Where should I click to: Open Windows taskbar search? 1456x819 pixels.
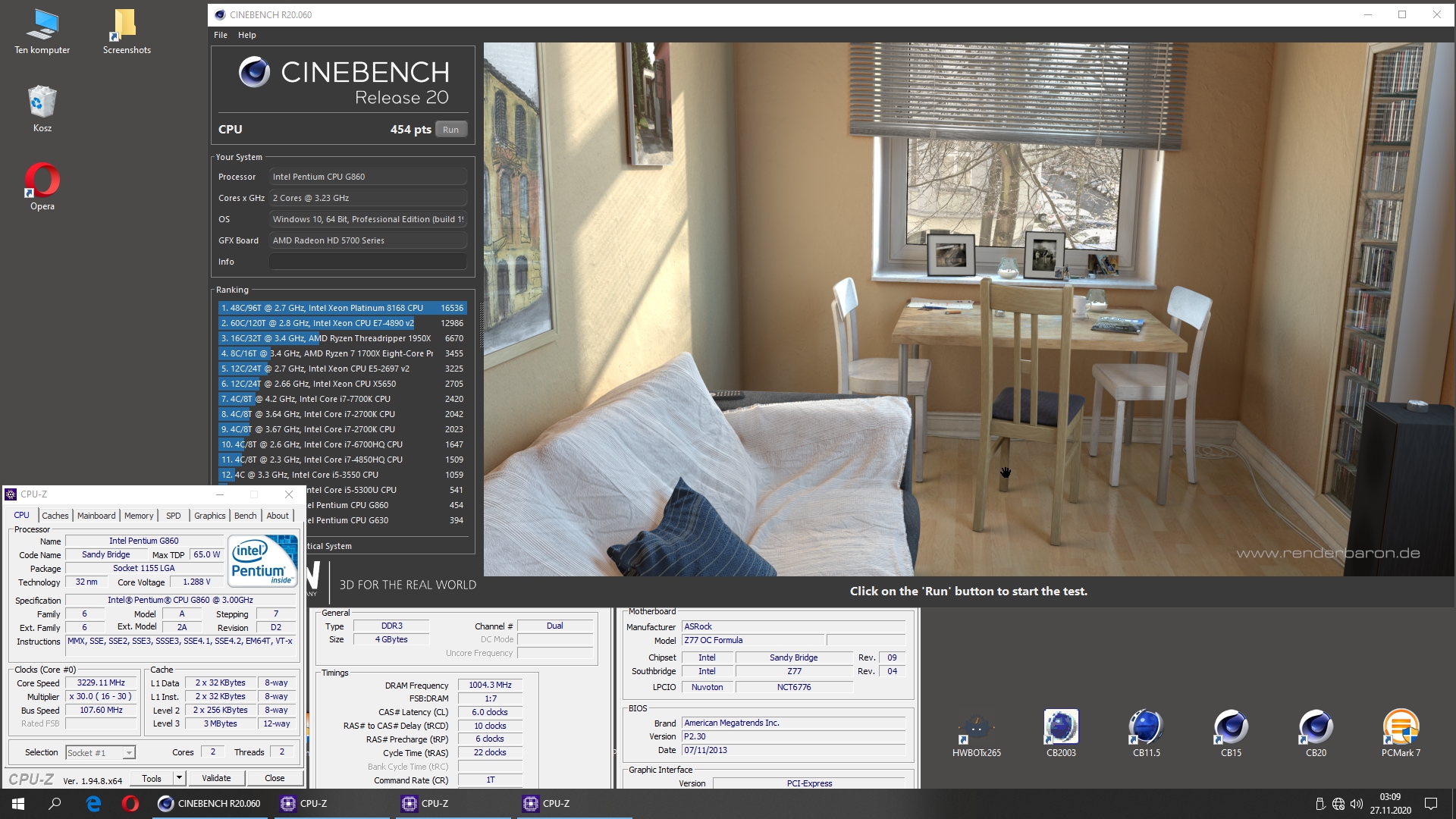coord(55,804)
